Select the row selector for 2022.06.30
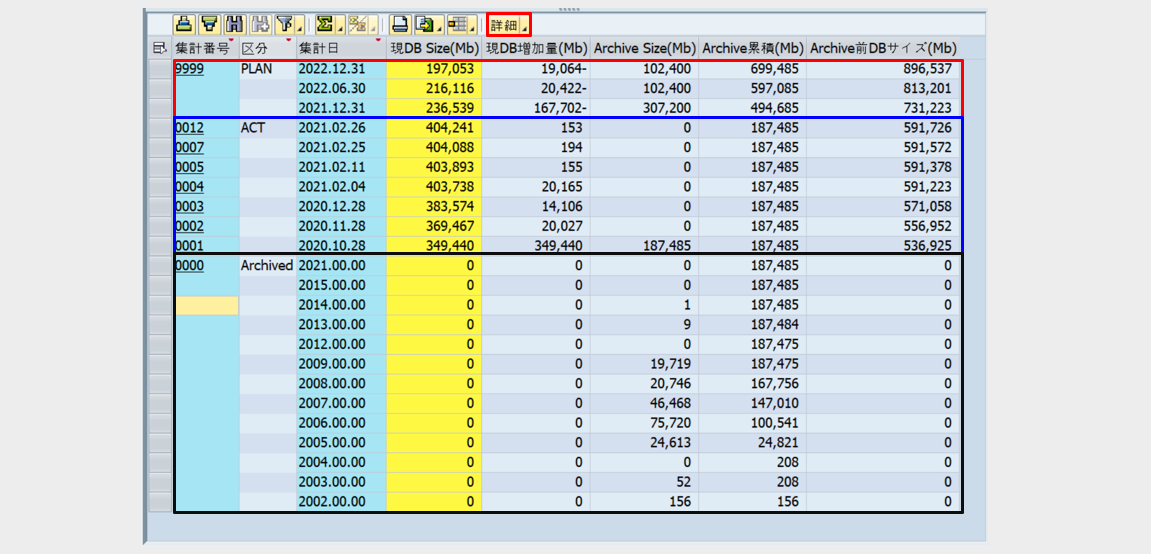 (160, 89)
